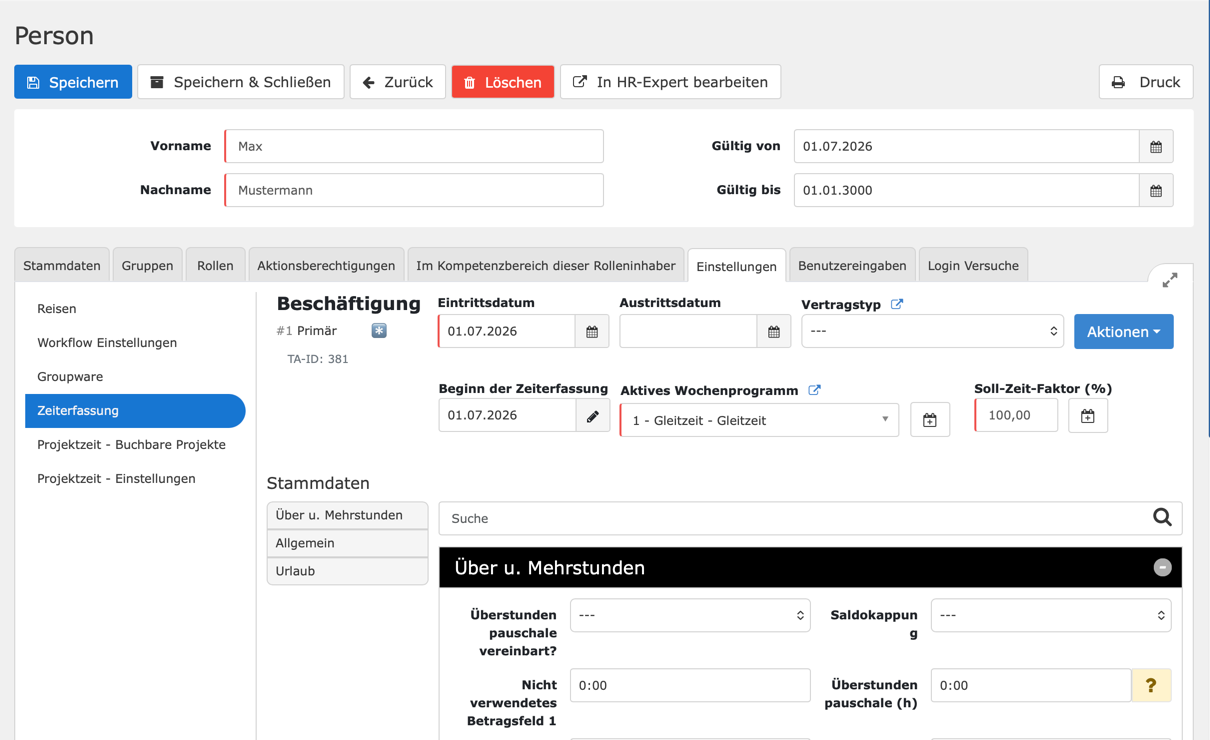
Task: Open calendar picker for Gültig von
Action: point(1156,146)
